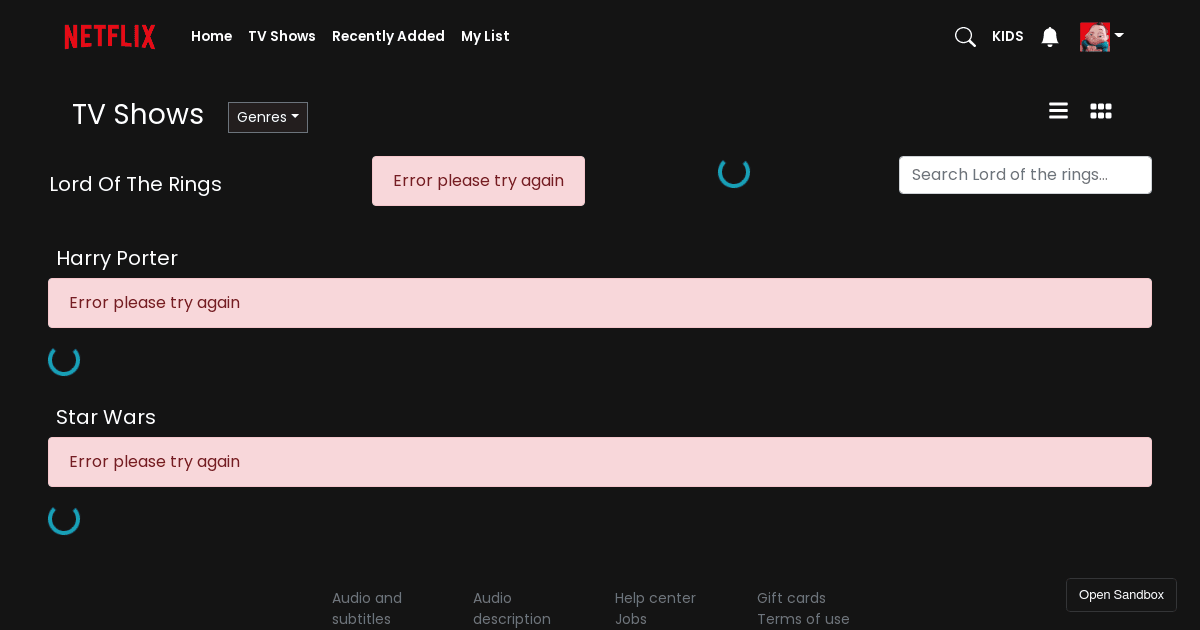
Task: Dismiss the Harry Porter error banner
Action: point(600,303)
